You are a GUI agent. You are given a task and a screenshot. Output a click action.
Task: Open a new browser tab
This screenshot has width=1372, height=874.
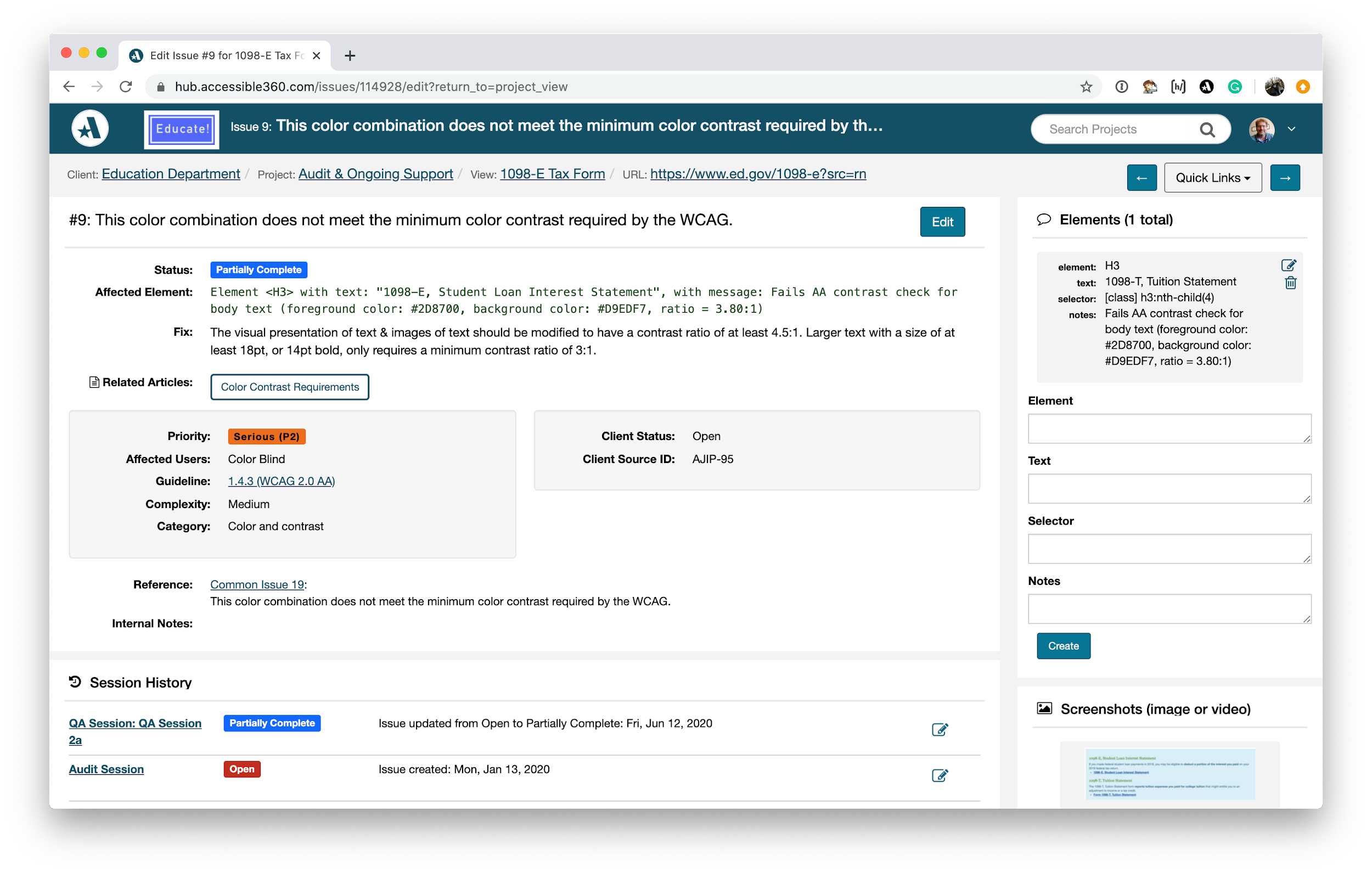(350, 56)
